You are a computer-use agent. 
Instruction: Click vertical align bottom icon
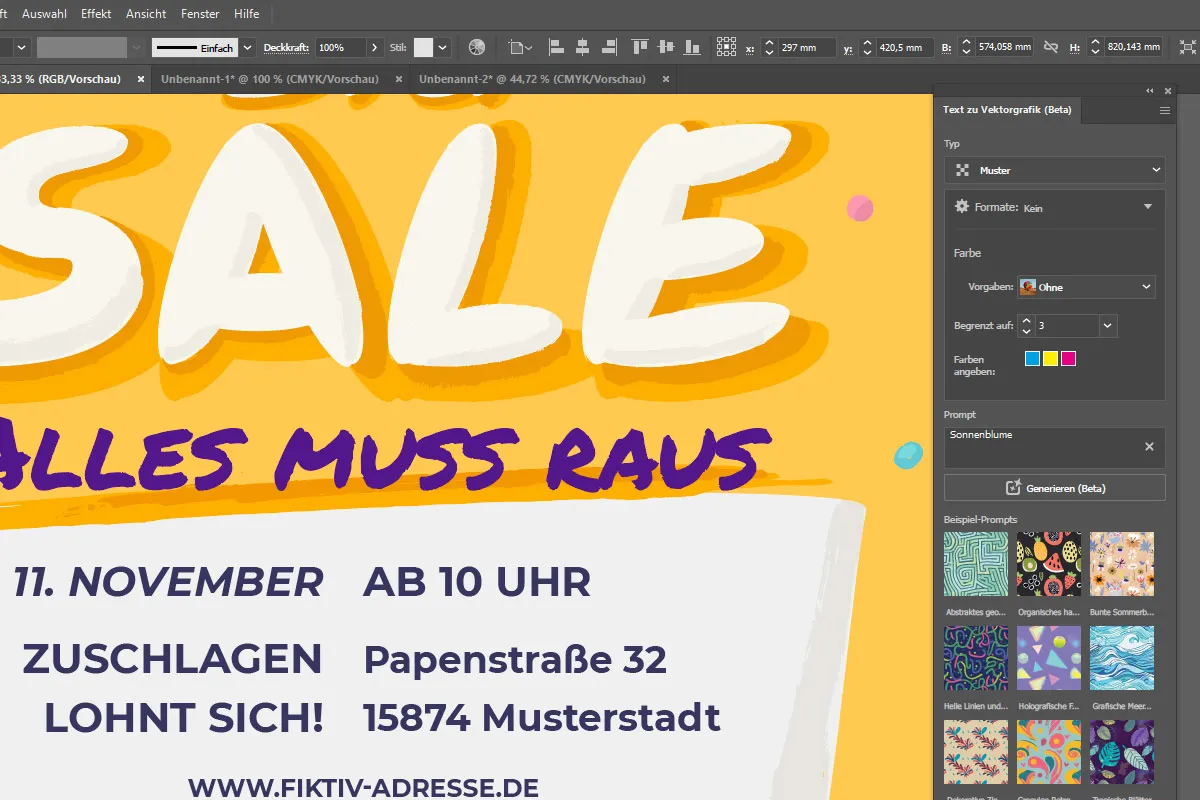coord(692,47)
